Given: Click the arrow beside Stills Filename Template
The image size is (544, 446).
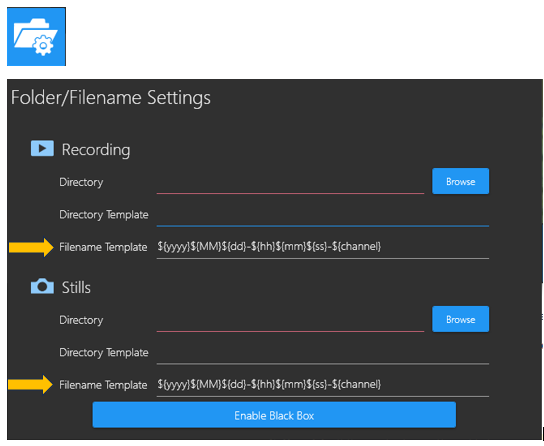Looking at the screenshot, I should coord(31,384).
